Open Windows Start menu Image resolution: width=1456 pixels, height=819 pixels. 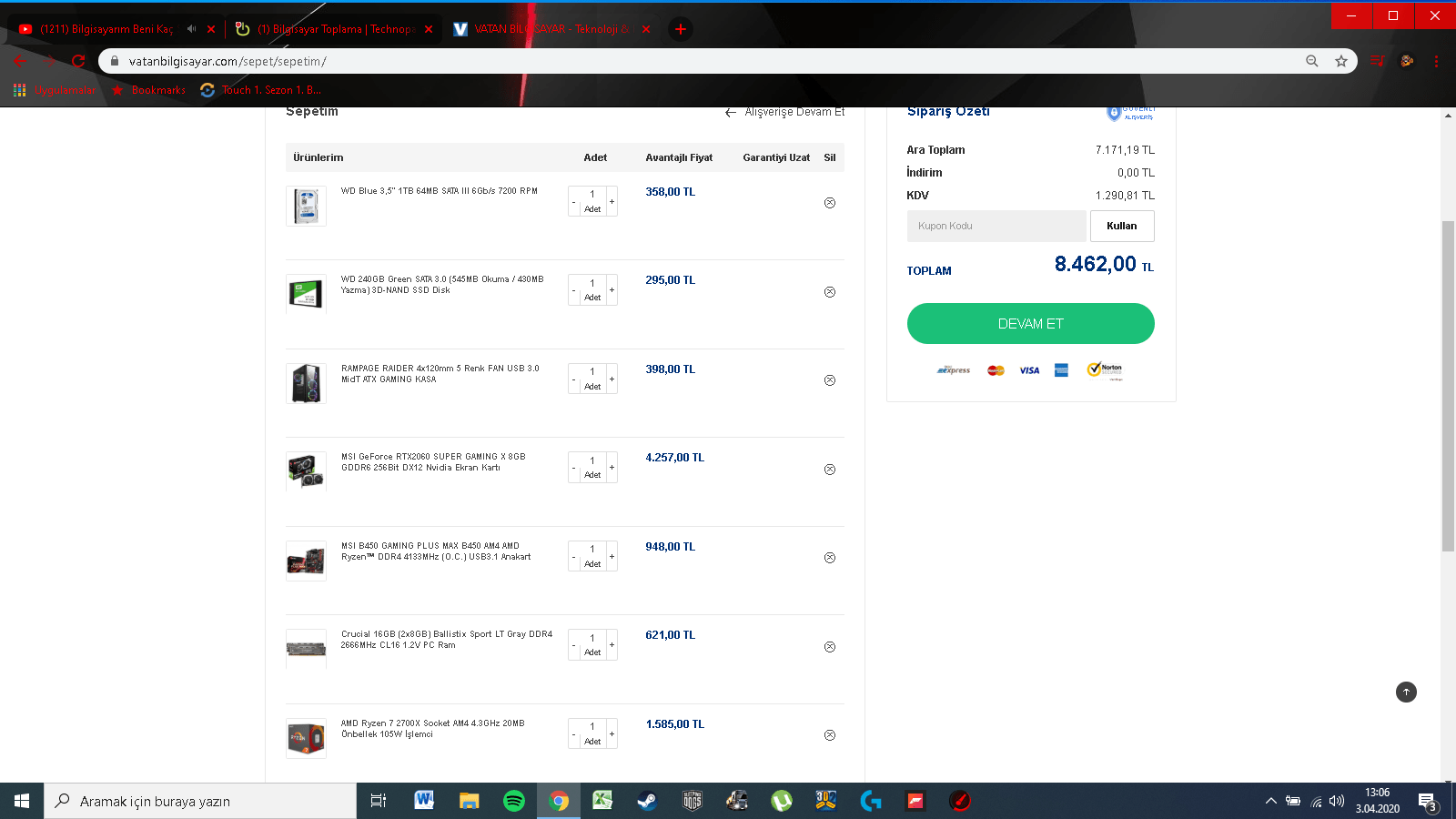tap(22, 801)
